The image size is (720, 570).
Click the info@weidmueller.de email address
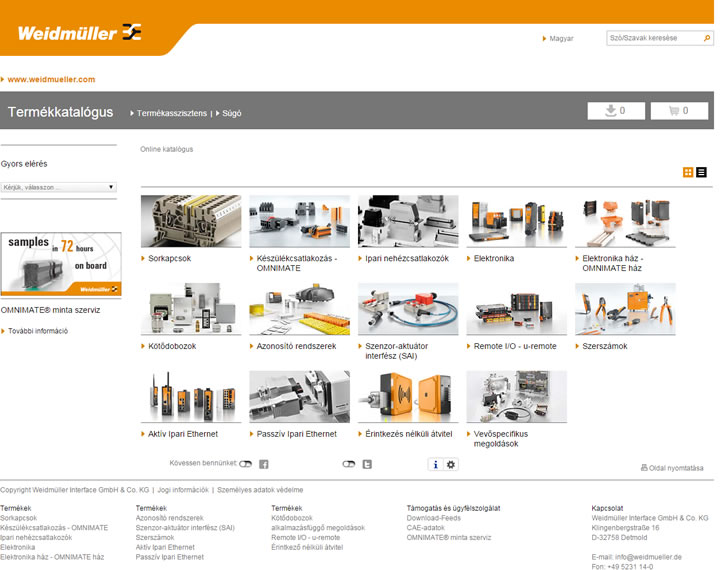tap(648, 557)
